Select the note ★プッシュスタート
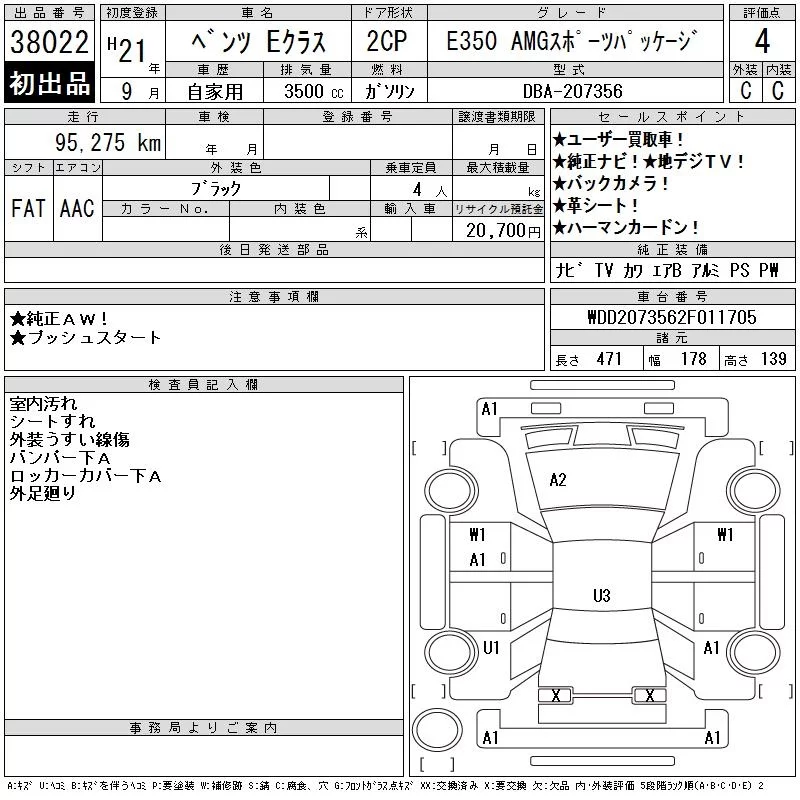Image resolution: width=800 pixels, height=800 pixels. click(85, 338)
